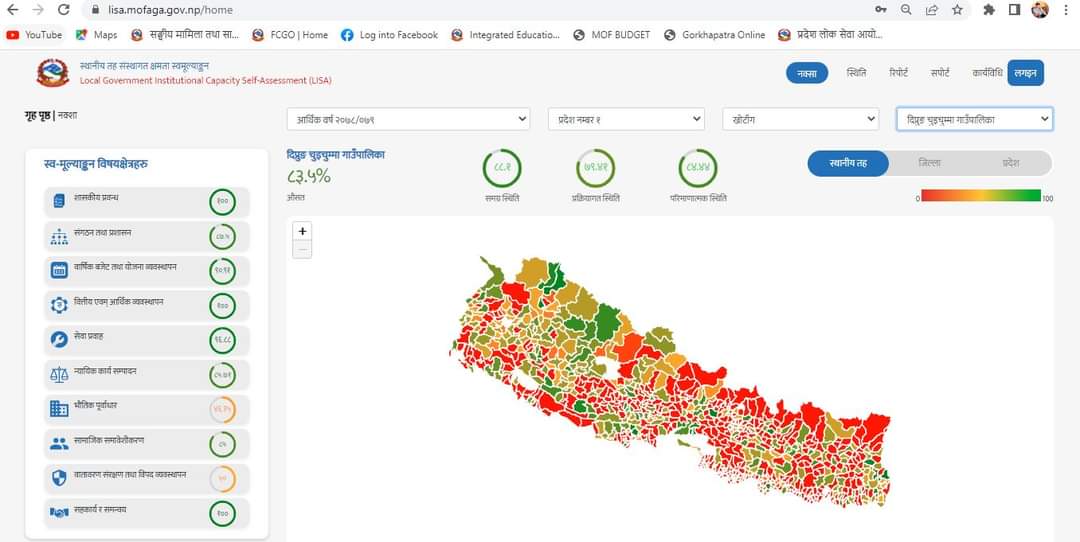1080x542 pixels.
Task: Open the प्रदेश नम्बर १ province dropdown
Action: (627, 119)
